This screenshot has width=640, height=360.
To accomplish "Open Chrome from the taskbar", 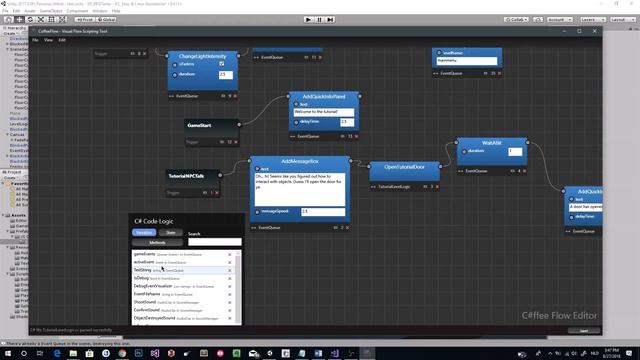I will [122, 353].
